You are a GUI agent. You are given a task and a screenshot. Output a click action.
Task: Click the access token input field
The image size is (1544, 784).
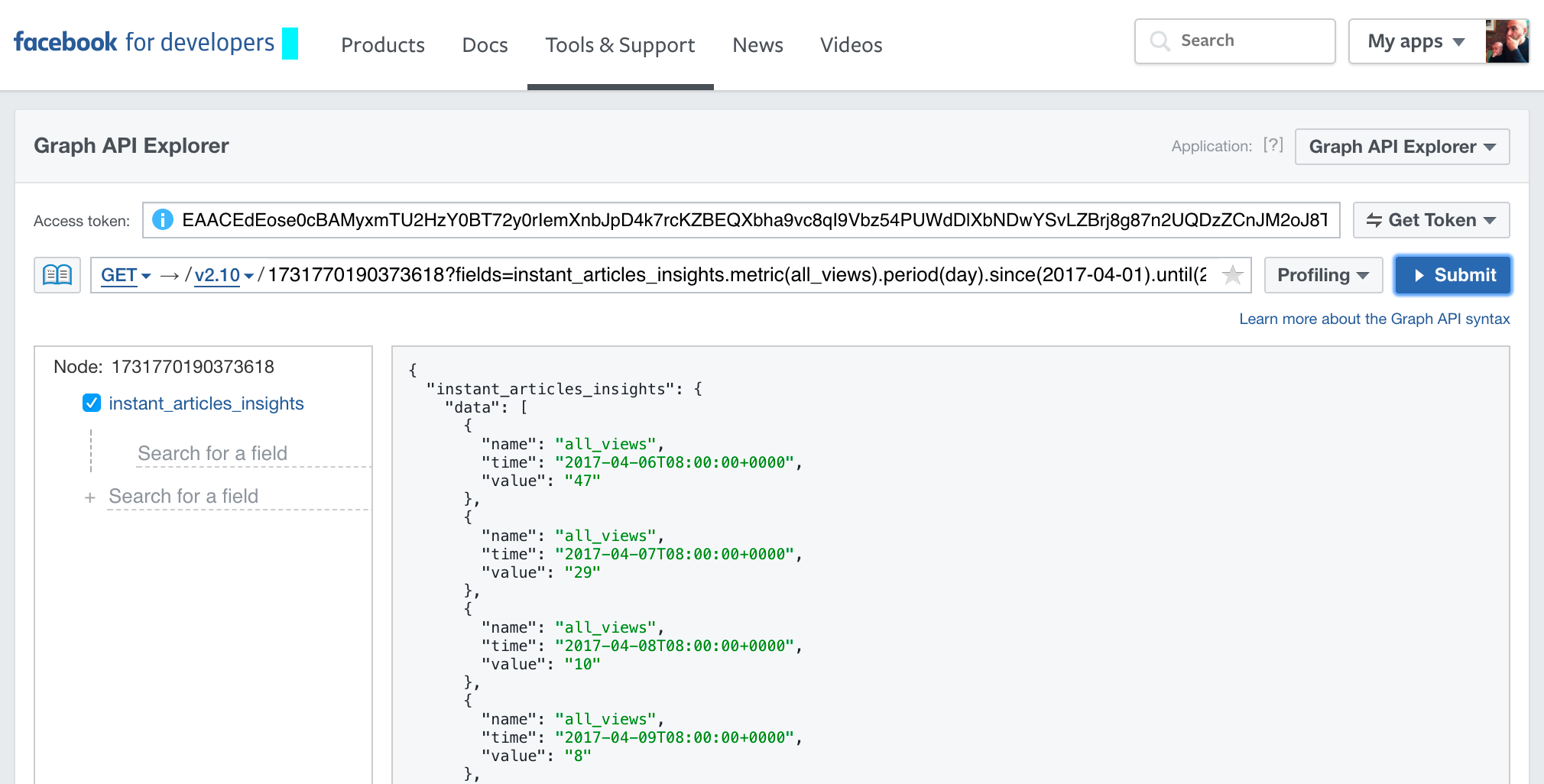click(x=741, y=220)
